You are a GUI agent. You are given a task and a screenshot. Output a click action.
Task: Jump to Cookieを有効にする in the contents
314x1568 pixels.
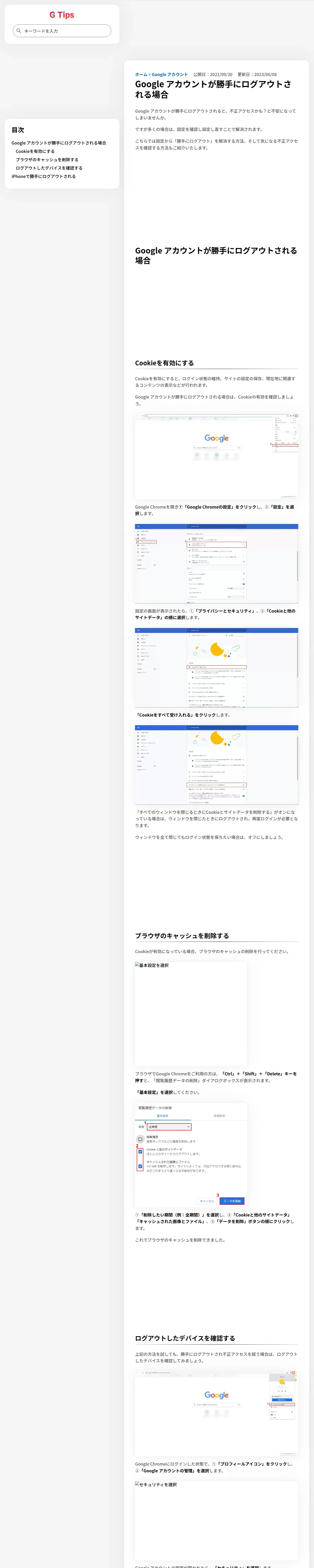[x=35, y=152]
